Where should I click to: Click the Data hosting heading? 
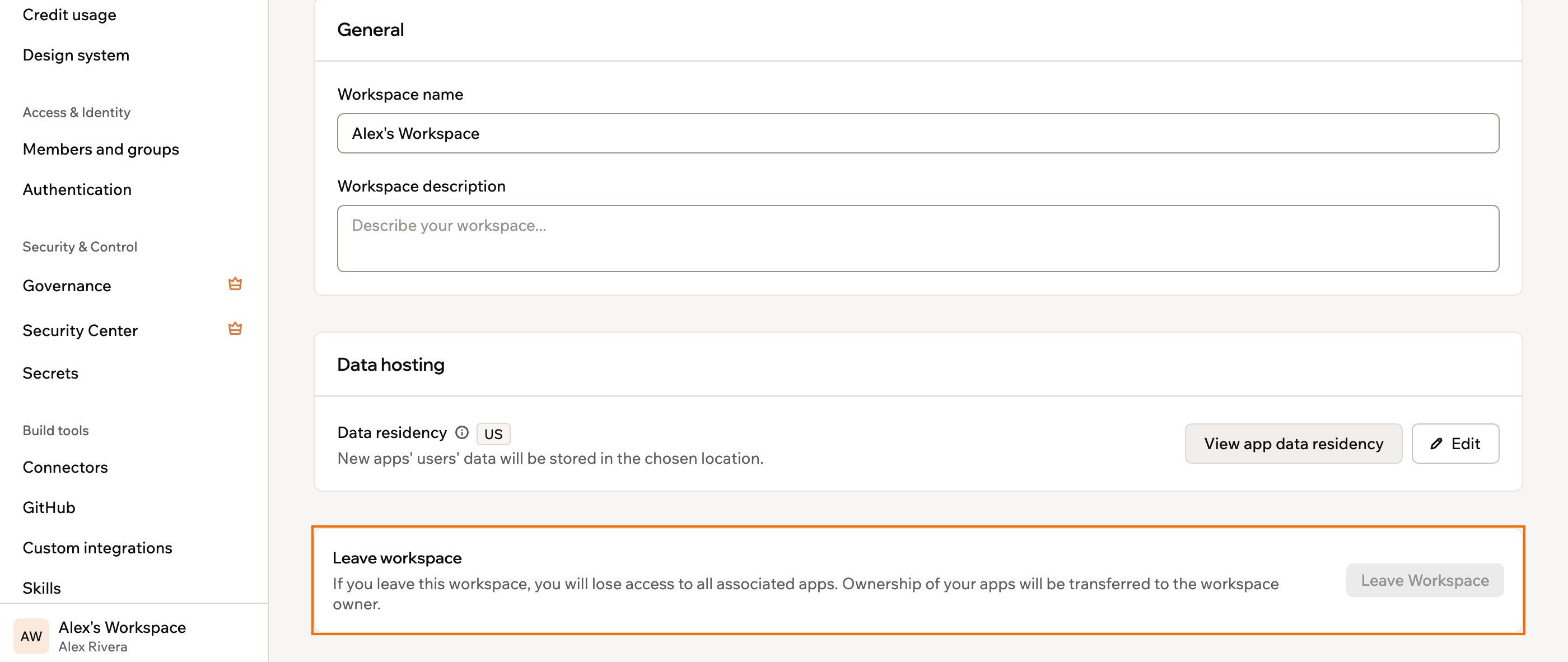[x=391, y=364]
